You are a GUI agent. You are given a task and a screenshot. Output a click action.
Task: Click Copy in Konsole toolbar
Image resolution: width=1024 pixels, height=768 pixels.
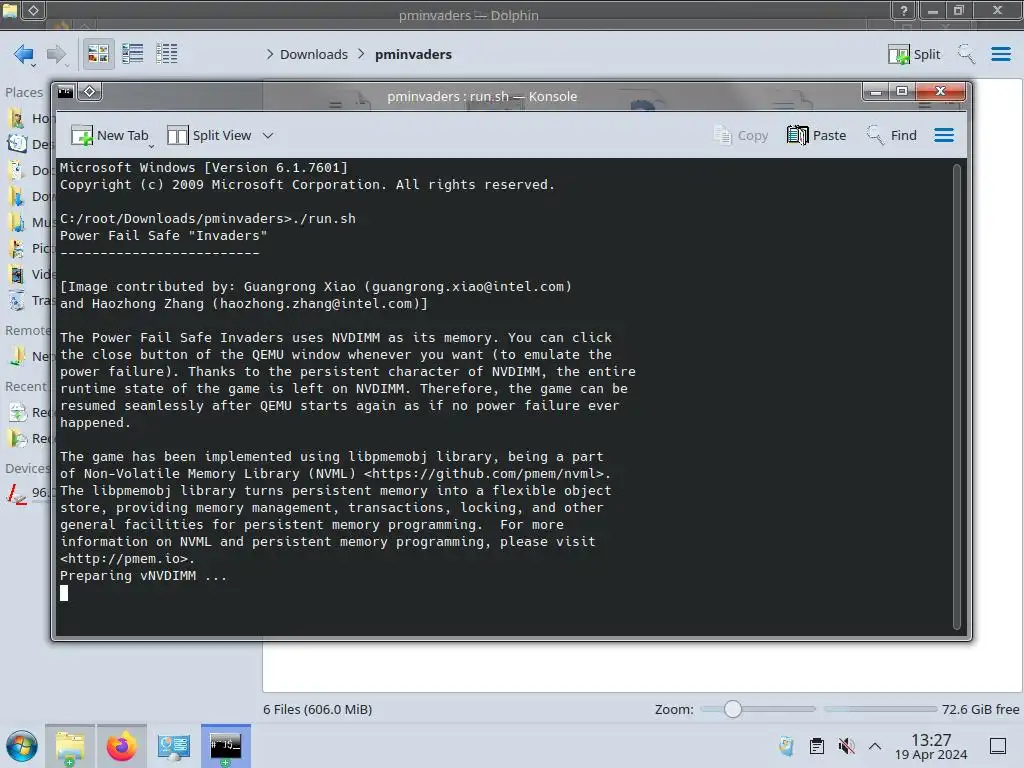click(741, 135)
